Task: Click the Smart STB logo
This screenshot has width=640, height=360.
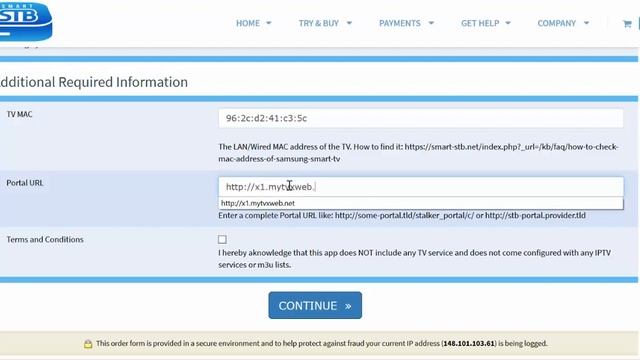Action: pos(26,21)
